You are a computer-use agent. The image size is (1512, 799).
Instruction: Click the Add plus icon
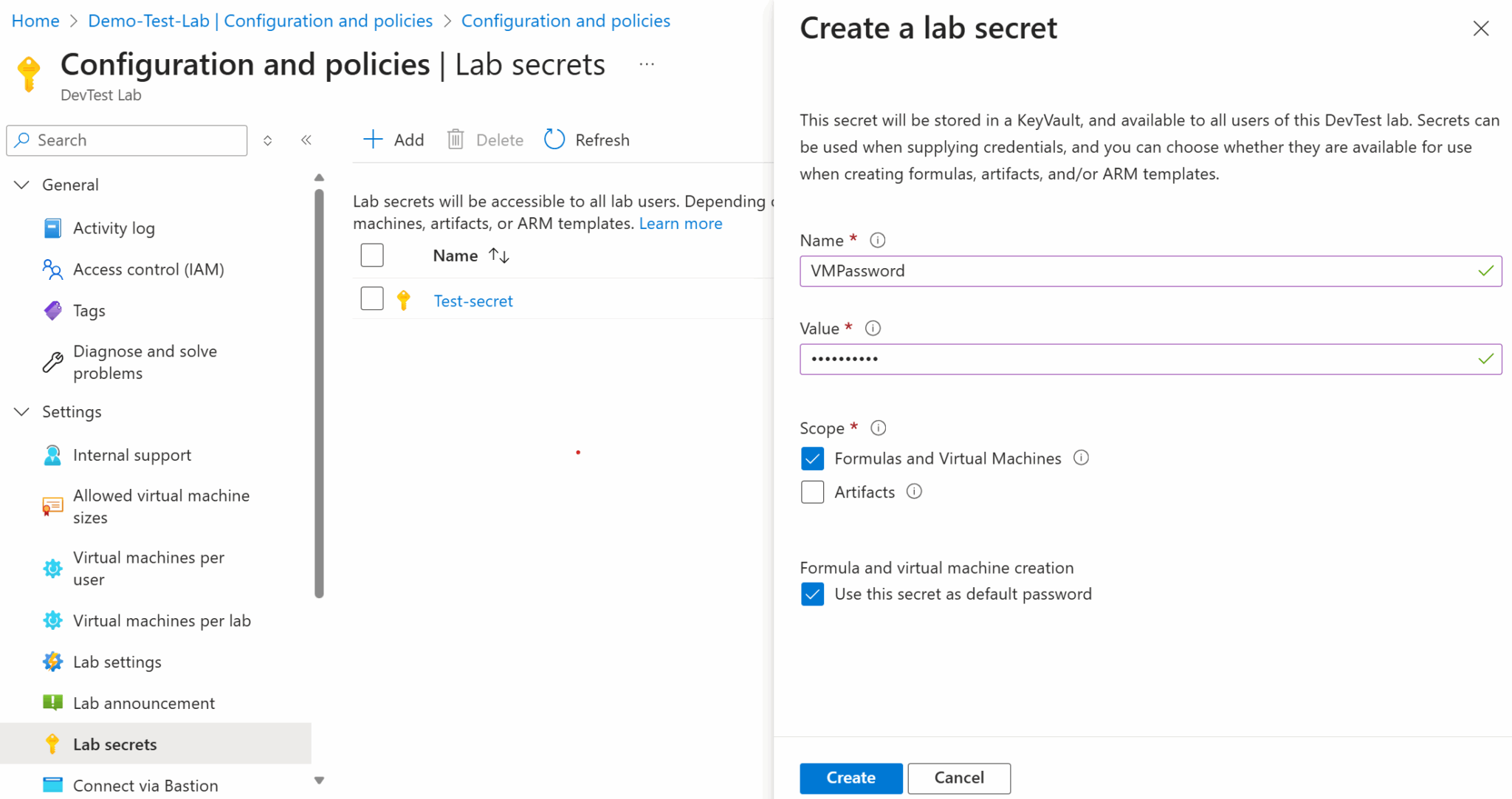pyautogui.click(x=373, y=139)
